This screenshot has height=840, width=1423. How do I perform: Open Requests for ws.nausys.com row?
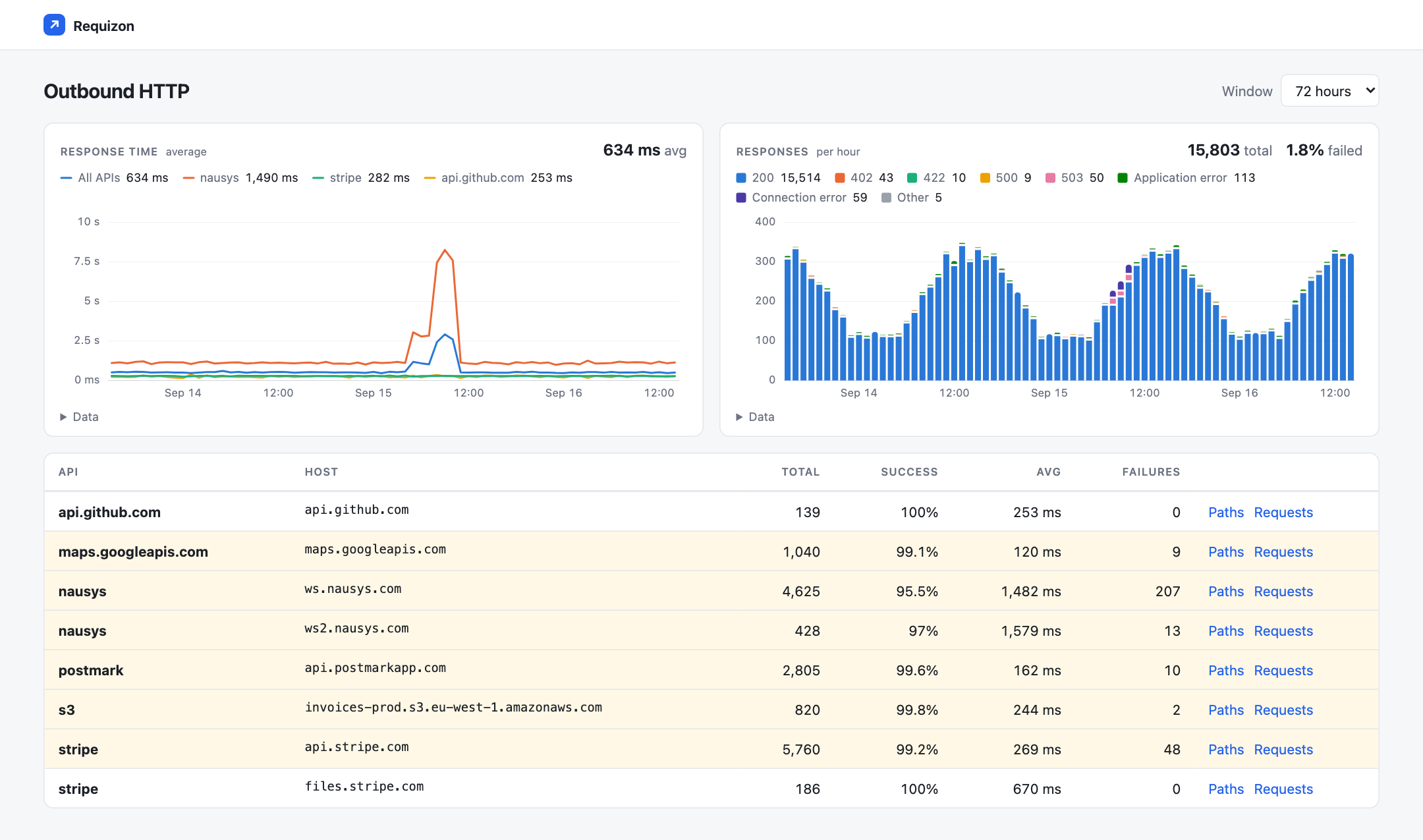click(1283, 592)
